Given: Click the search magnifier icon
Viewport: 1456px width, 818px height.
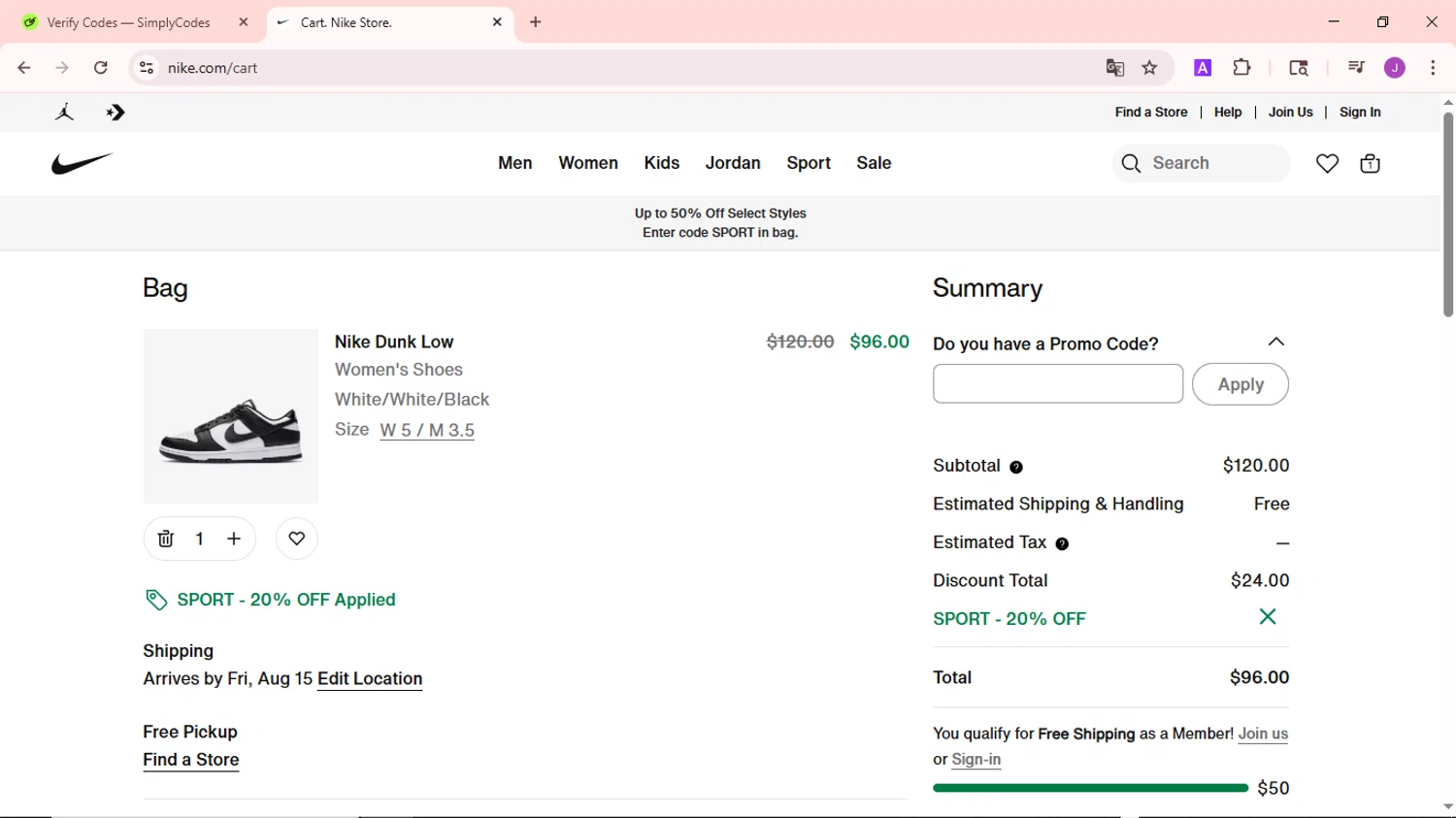Looking at the screenshot, I should [1131, 163].
